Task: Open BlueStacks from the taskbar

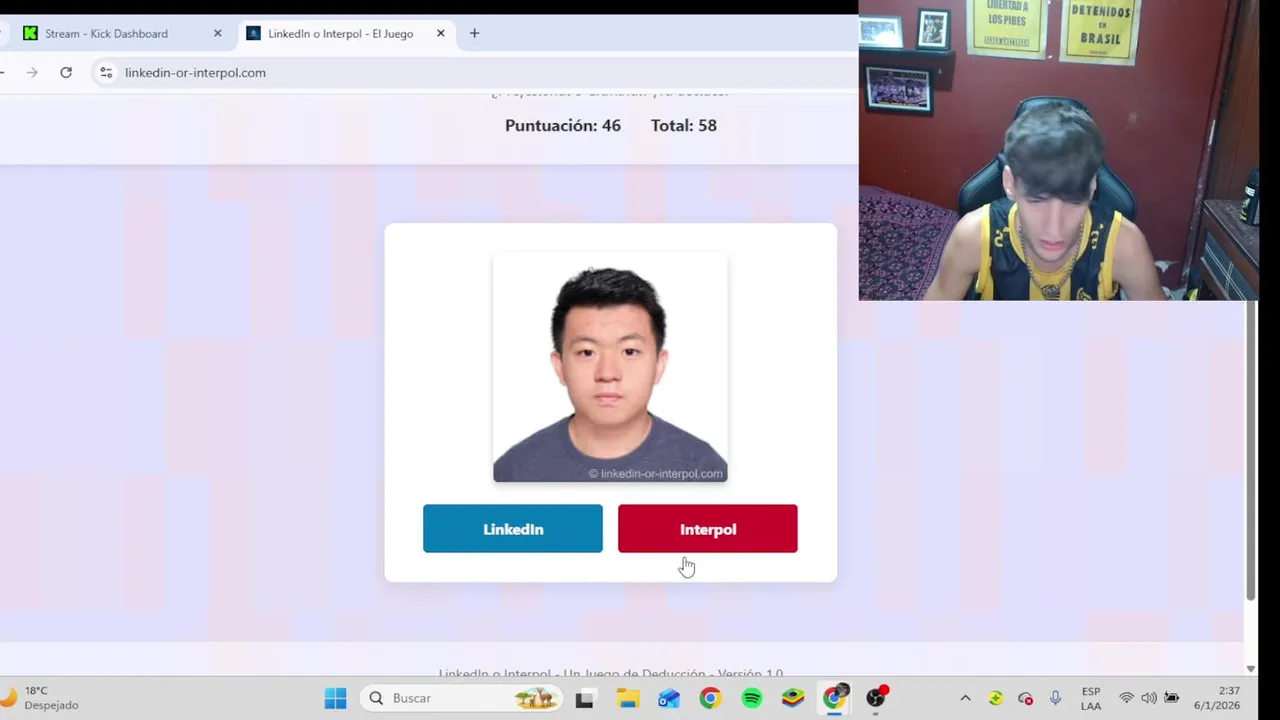Action: (x=793, y=698)
